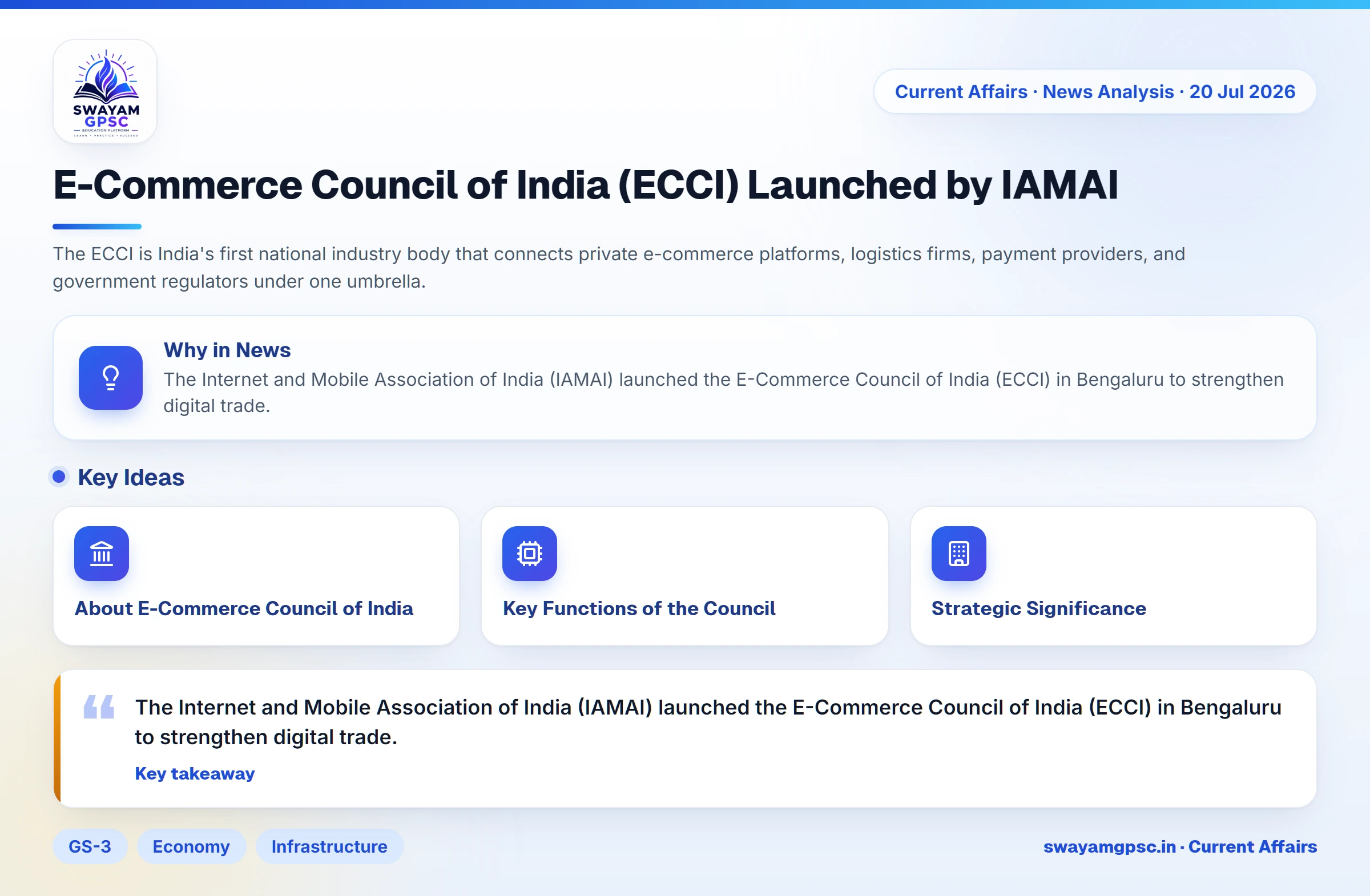This screenshot has width=1370, height=896.
Task: Click the quotation mark icon in takeaway card
Action: point(99,707)
